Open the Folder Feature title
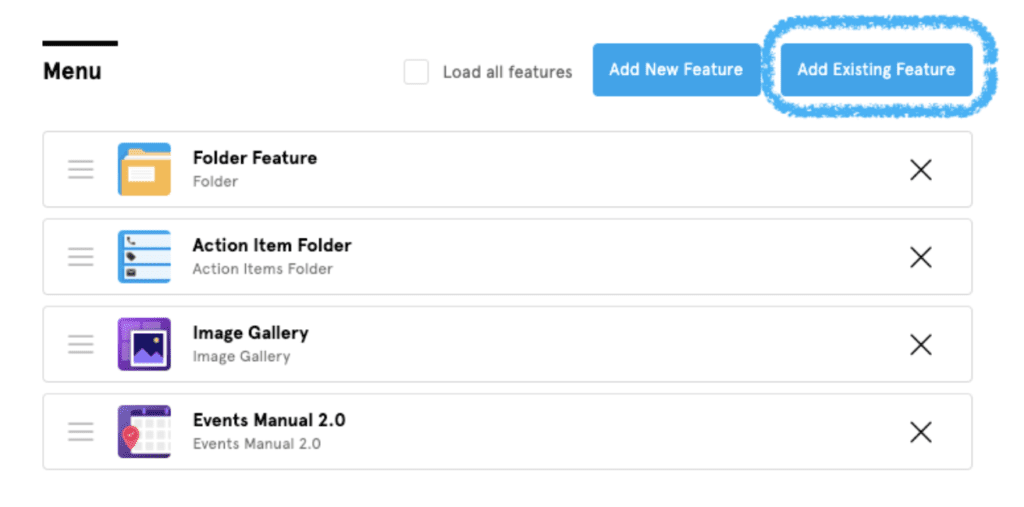 pyautogui.click(x=255, y=158)
